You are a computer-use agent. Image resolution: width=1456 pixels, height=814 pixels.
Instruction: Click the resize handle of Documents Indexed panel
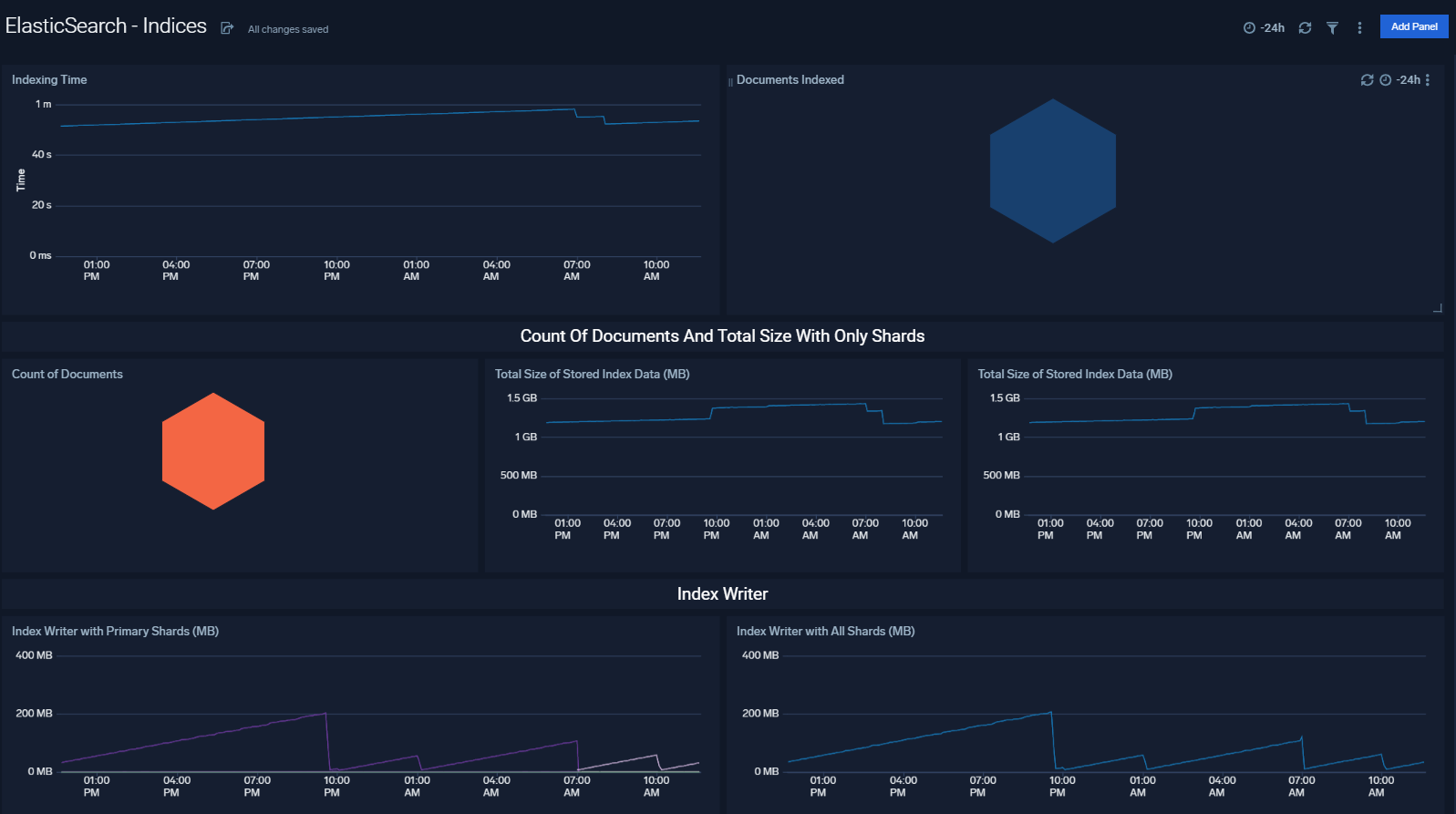tap(1438, 308)
